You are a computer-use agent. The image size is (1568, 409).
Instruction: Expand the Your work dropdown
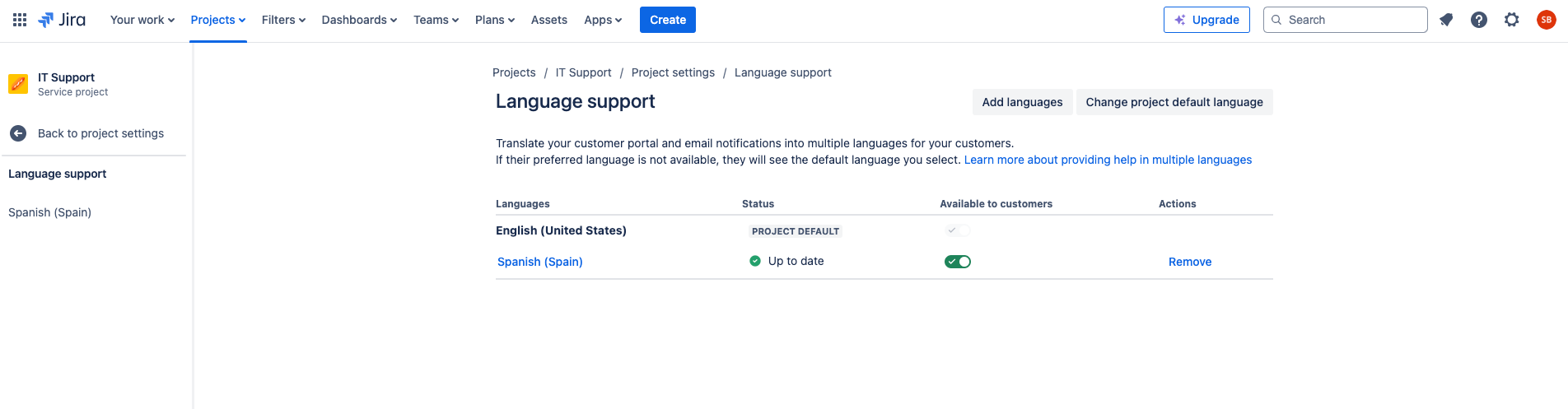(x=142, y=20)
